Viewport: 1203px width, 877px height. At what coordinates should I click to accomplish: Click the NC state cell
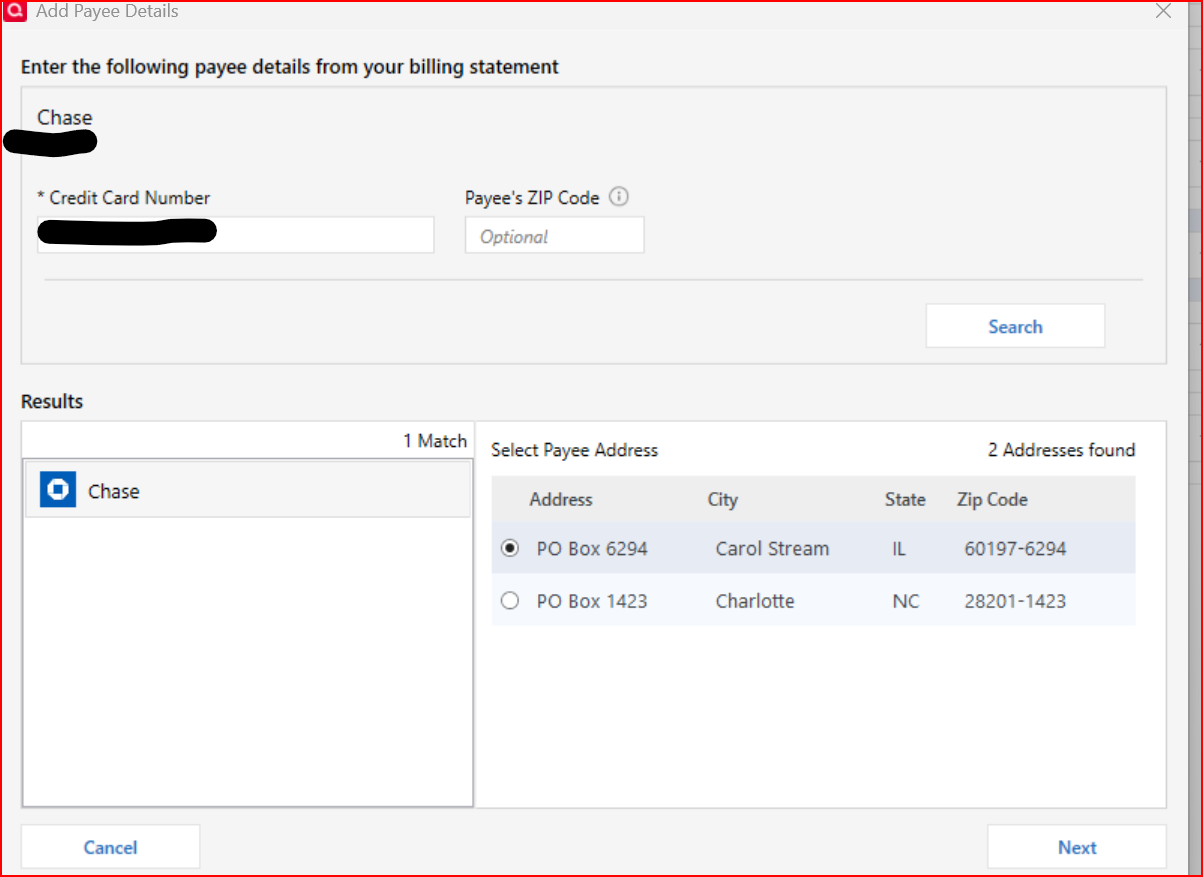pyautogui.click(x=906, y=601)
